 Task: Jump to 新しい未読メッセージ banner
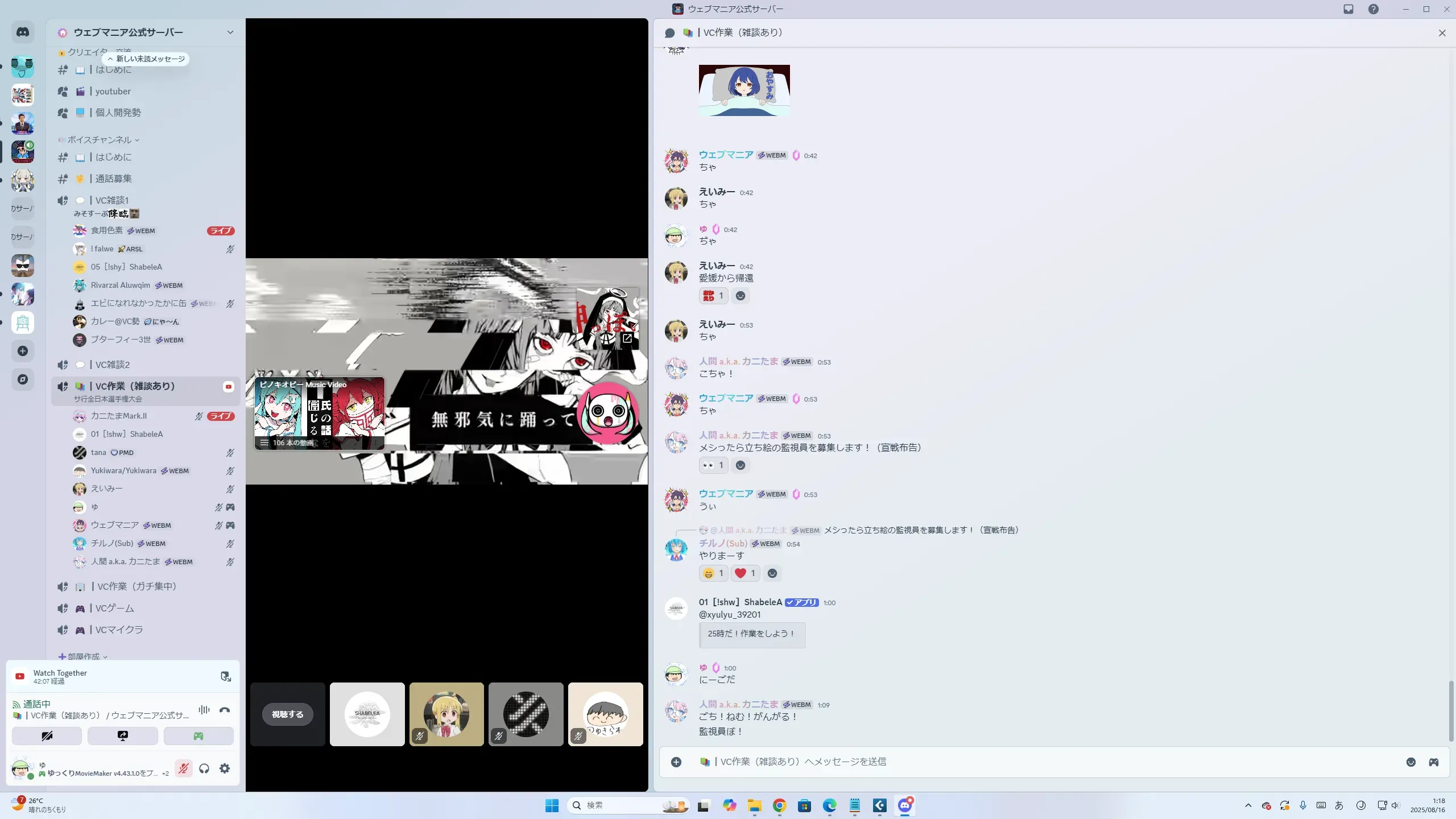tap(146, 59)
